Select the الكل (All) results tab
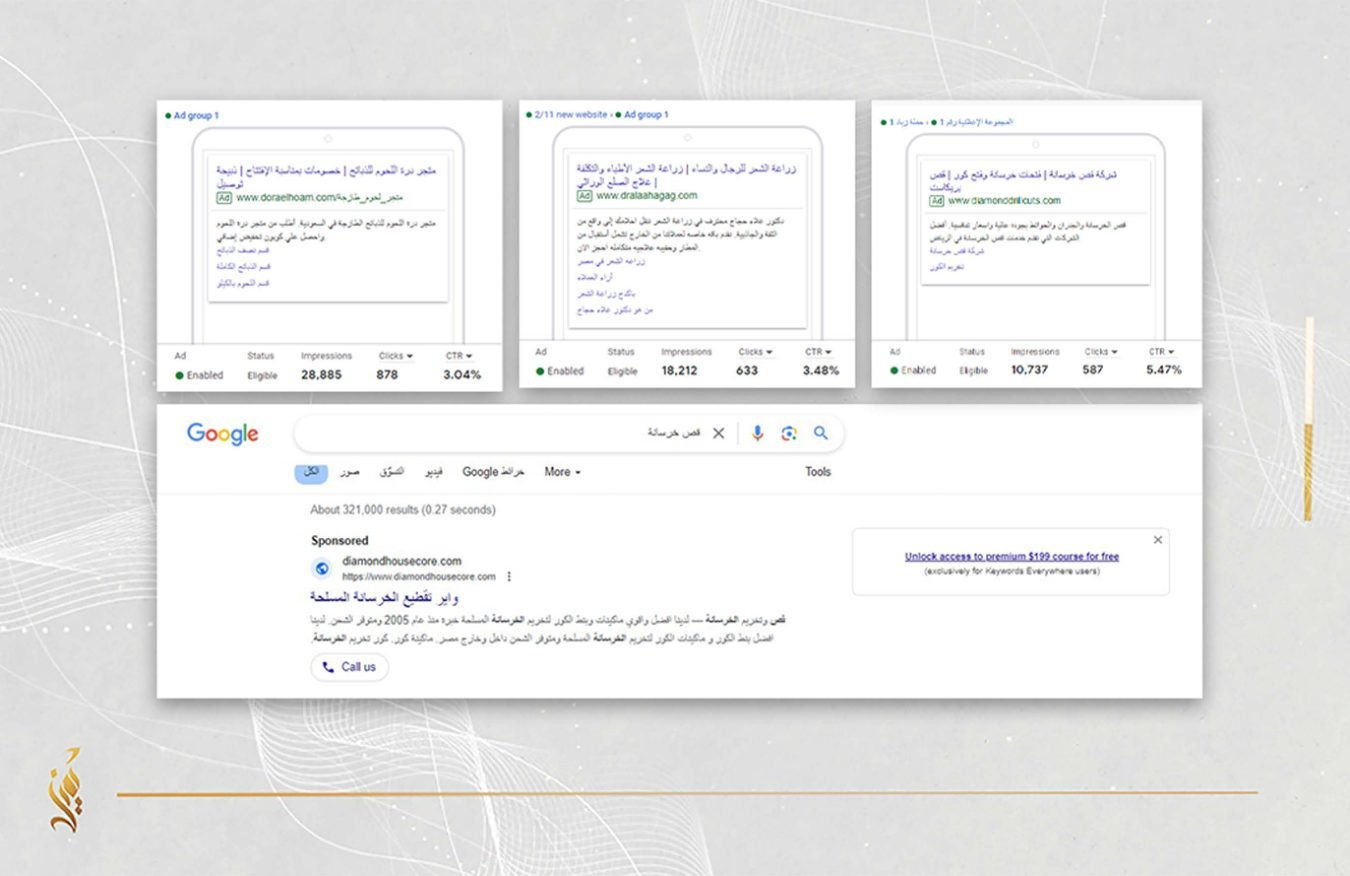 (x=311, y=472)
